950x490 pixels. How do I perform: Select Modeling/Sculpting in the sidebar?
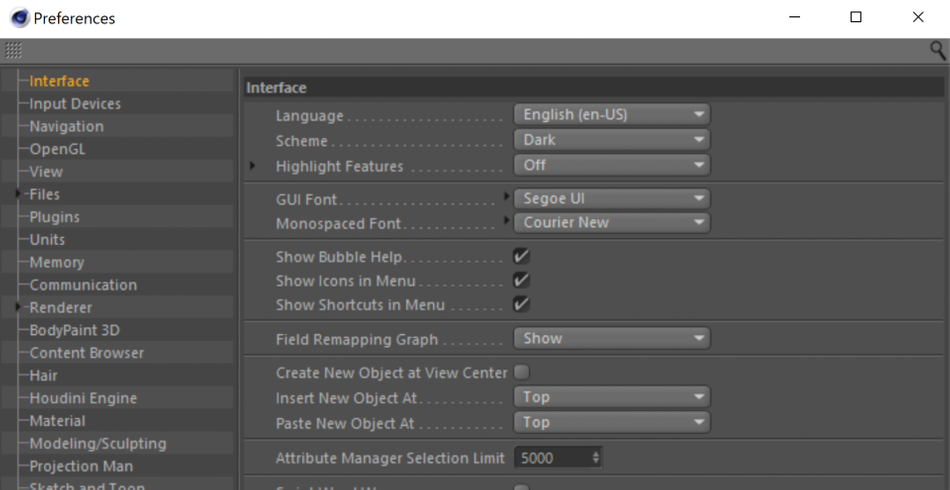pos(98,443)
